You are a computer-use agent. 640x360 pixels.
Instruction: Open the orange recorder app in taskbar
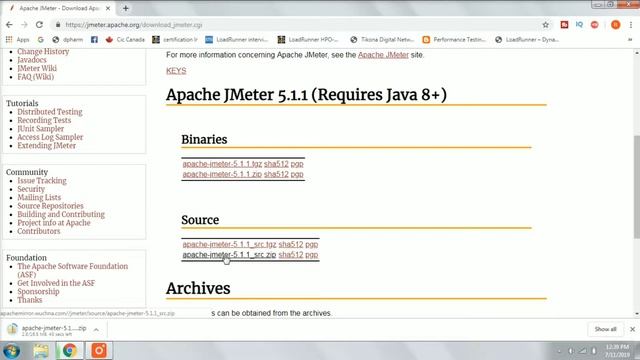coord(98,351)
